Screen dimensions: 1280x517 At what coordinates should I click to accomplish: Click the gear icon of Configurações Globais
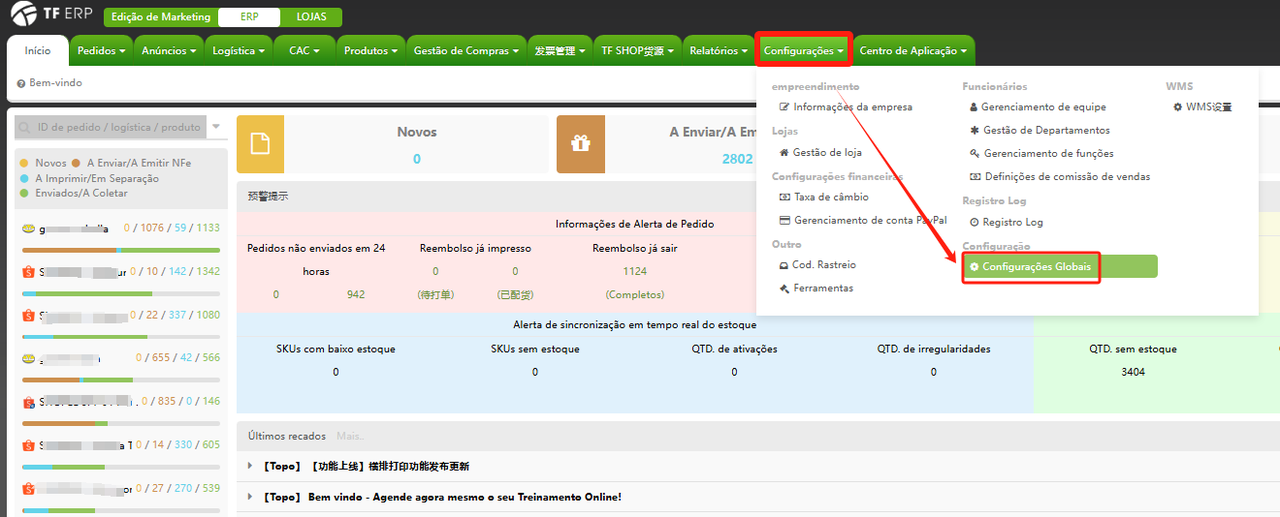(975, 267)
